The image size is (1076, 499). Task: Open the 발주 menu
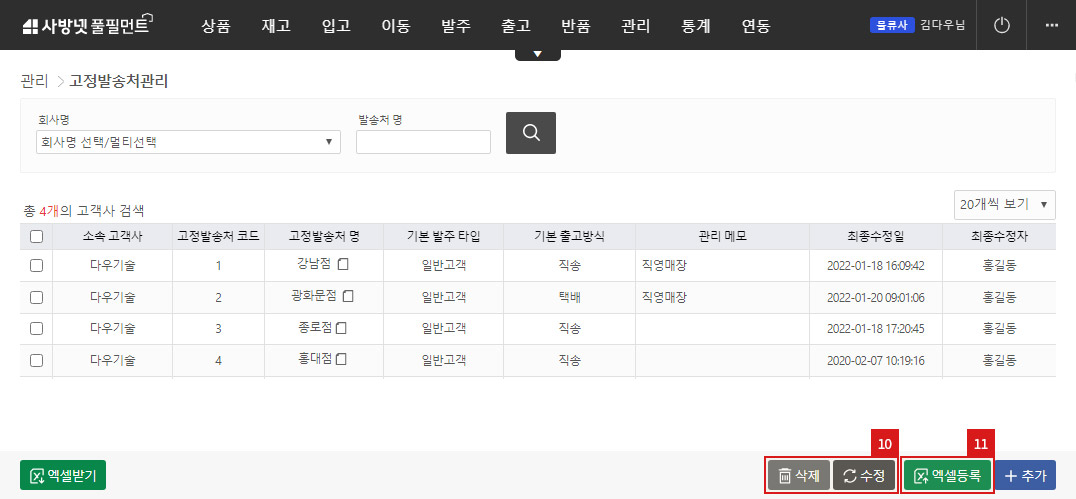[x=456, y=26]
